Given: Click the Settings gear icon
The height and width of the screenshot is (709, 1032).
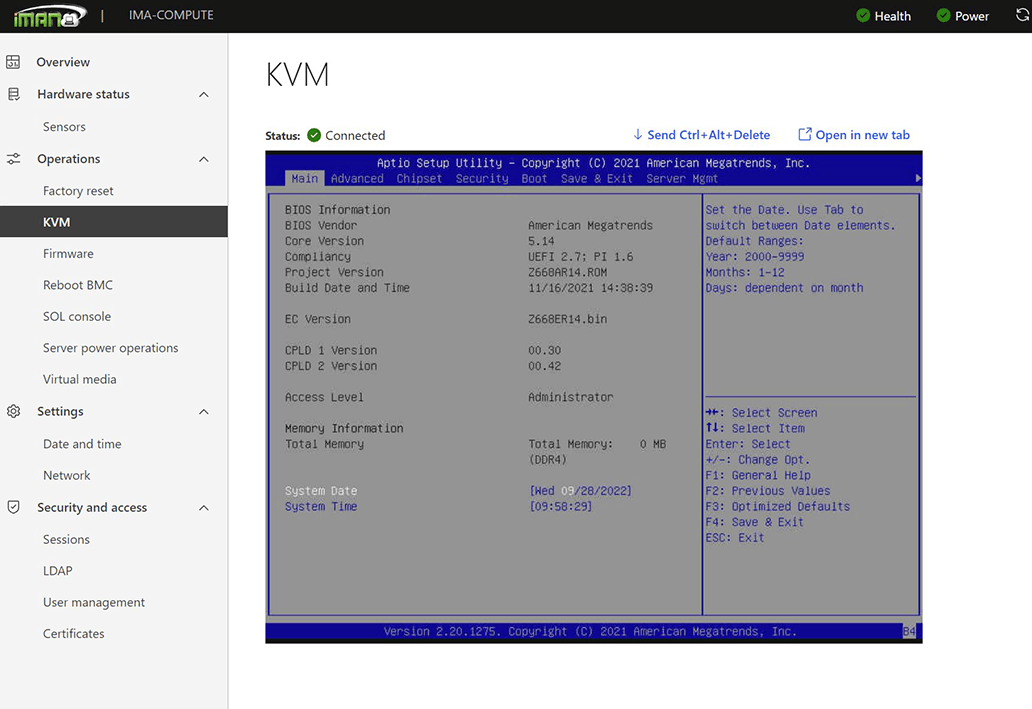Looking at the screenshot, I should (13, 411).
